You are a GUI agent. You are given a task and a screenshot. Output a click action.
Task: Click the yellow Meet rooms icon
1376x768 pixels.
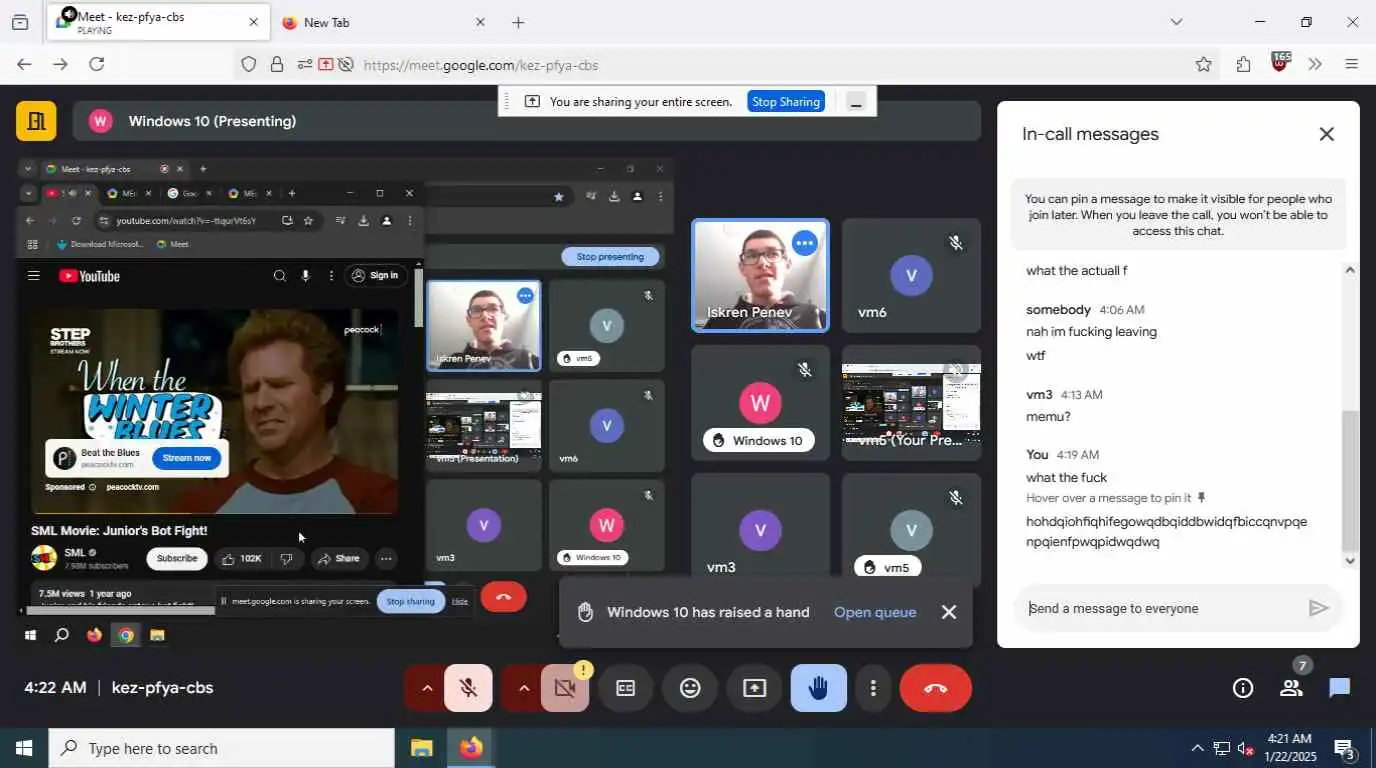[x=36, y=121]
